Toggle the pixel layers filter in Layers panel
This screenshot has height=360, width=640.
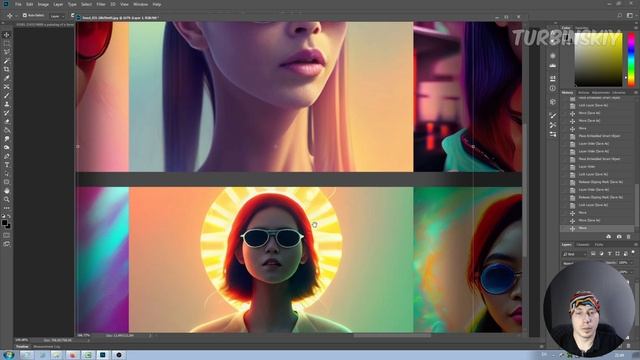[593, 254]
